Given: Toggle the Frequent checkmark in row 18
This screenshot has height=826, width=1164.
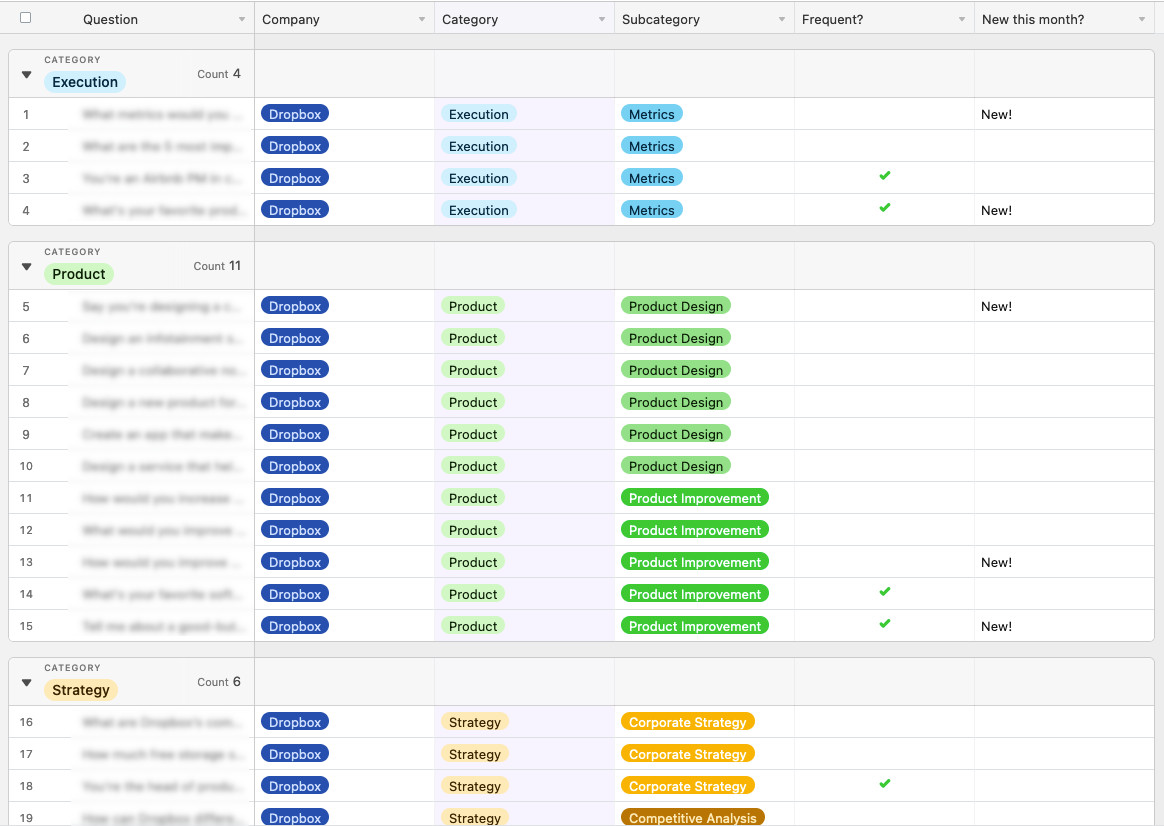Looking at the screenshot, I should pos(884,785).
